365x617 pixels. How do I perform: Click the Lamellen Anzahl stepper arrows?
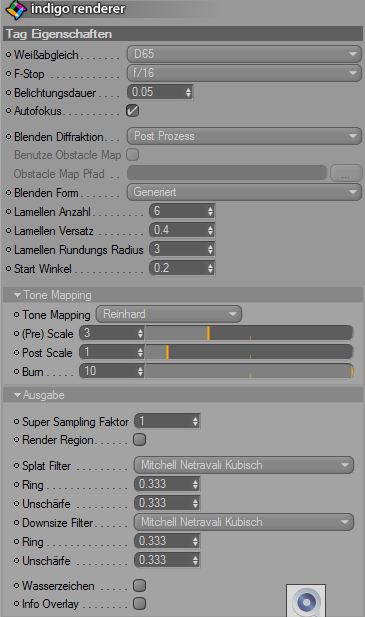coord(210,211)
